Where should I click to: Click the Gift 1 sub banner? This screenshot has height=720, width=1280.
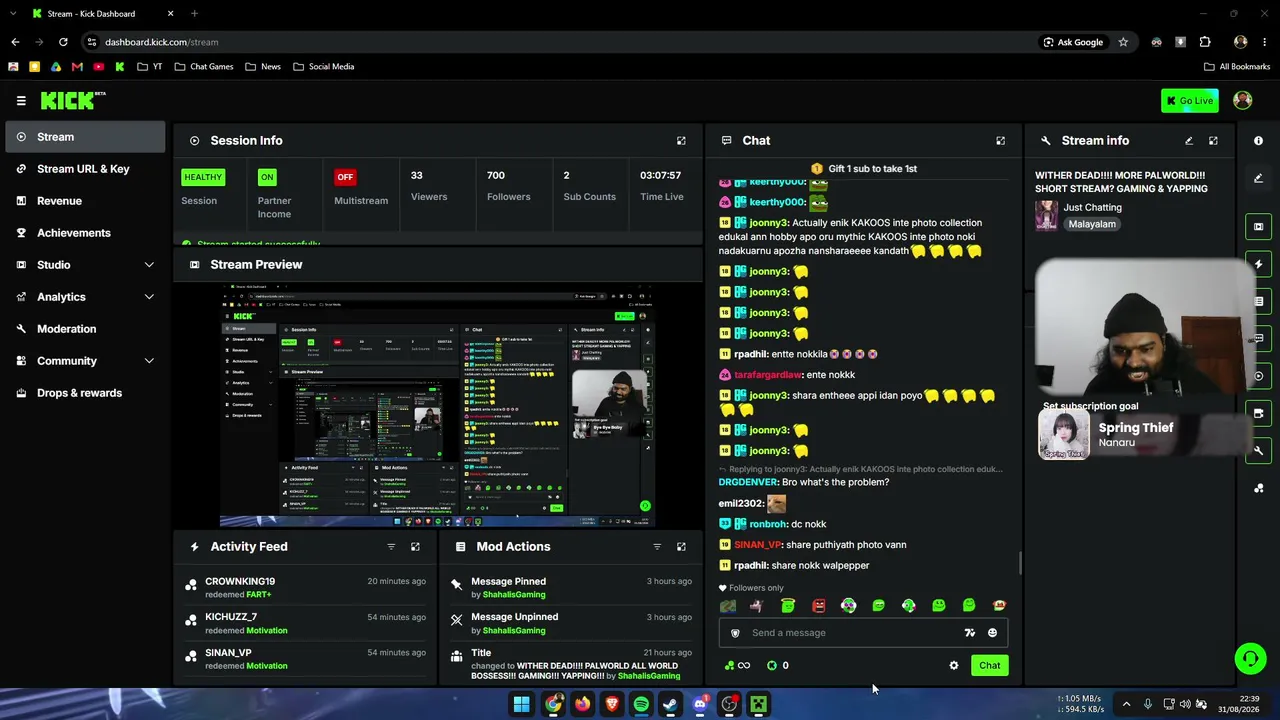[864, 169]
